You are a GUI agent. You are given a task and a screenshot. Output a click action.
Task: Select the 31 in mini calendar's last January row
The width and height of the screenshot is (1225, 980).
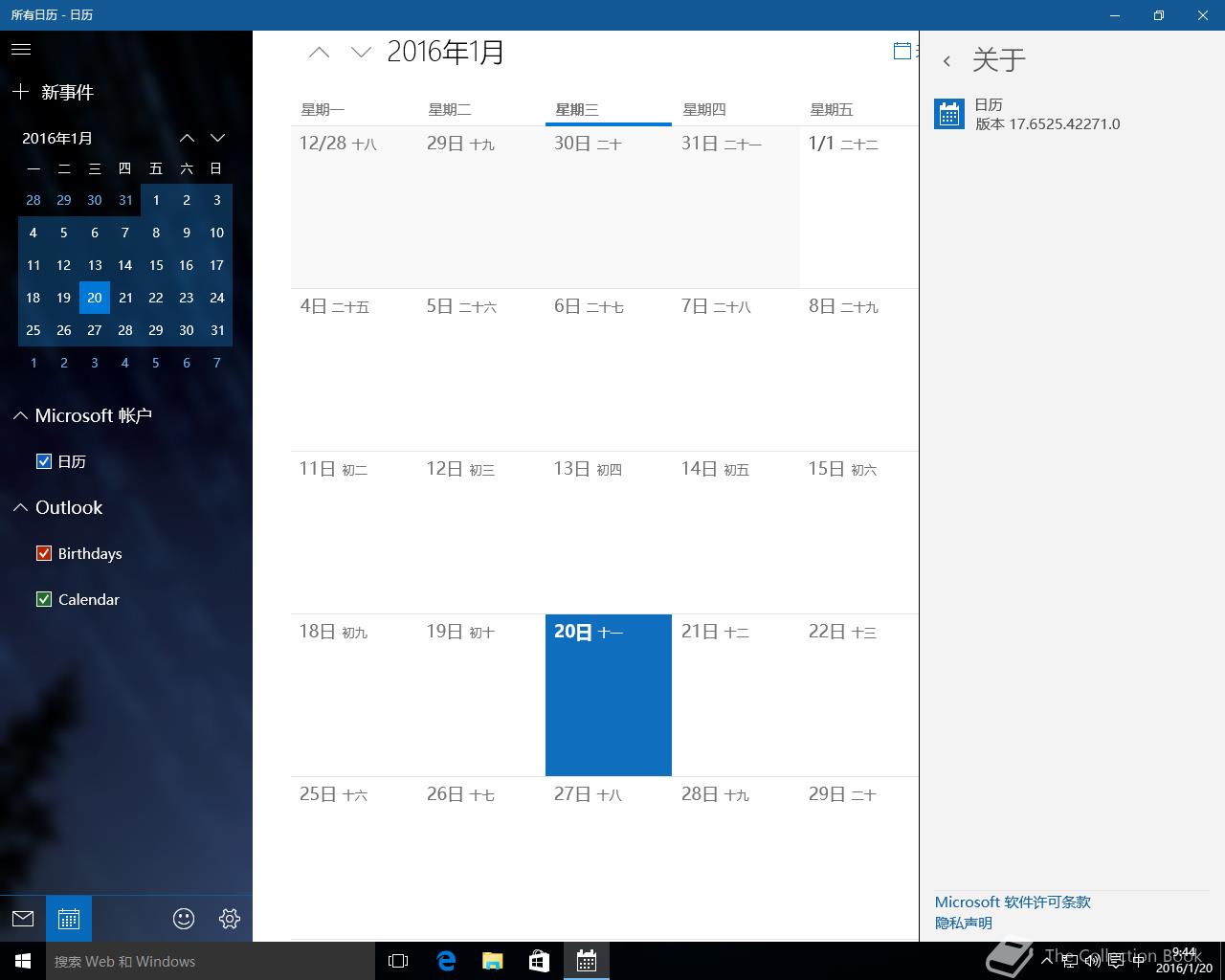(x=217, y=330)
